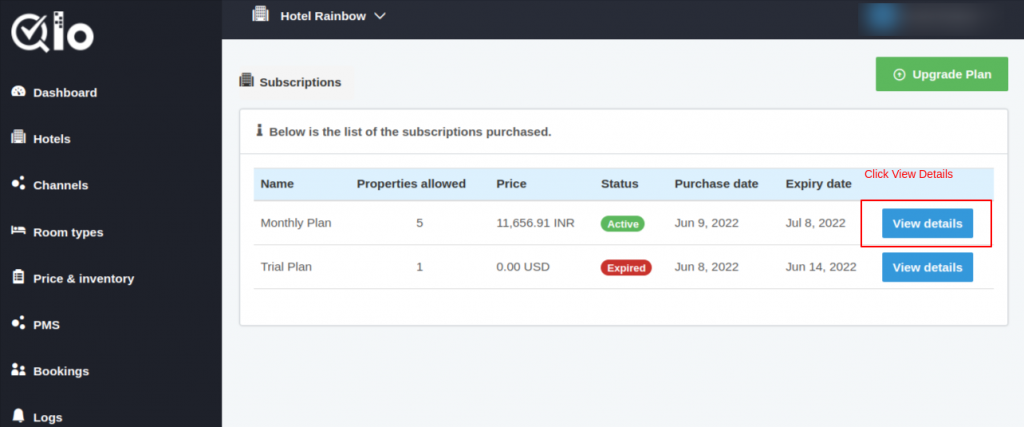Click the Jul 8, 2022 expiry date
Viewport: 1024px width, 427px height.
tap(816, 223)
